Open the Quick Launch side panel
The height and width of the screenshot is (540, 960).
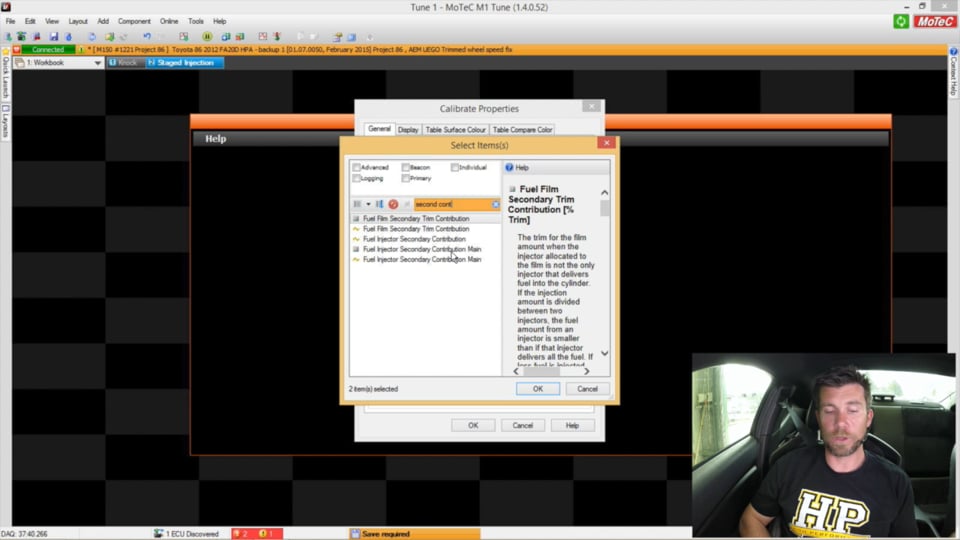point(6,73)
